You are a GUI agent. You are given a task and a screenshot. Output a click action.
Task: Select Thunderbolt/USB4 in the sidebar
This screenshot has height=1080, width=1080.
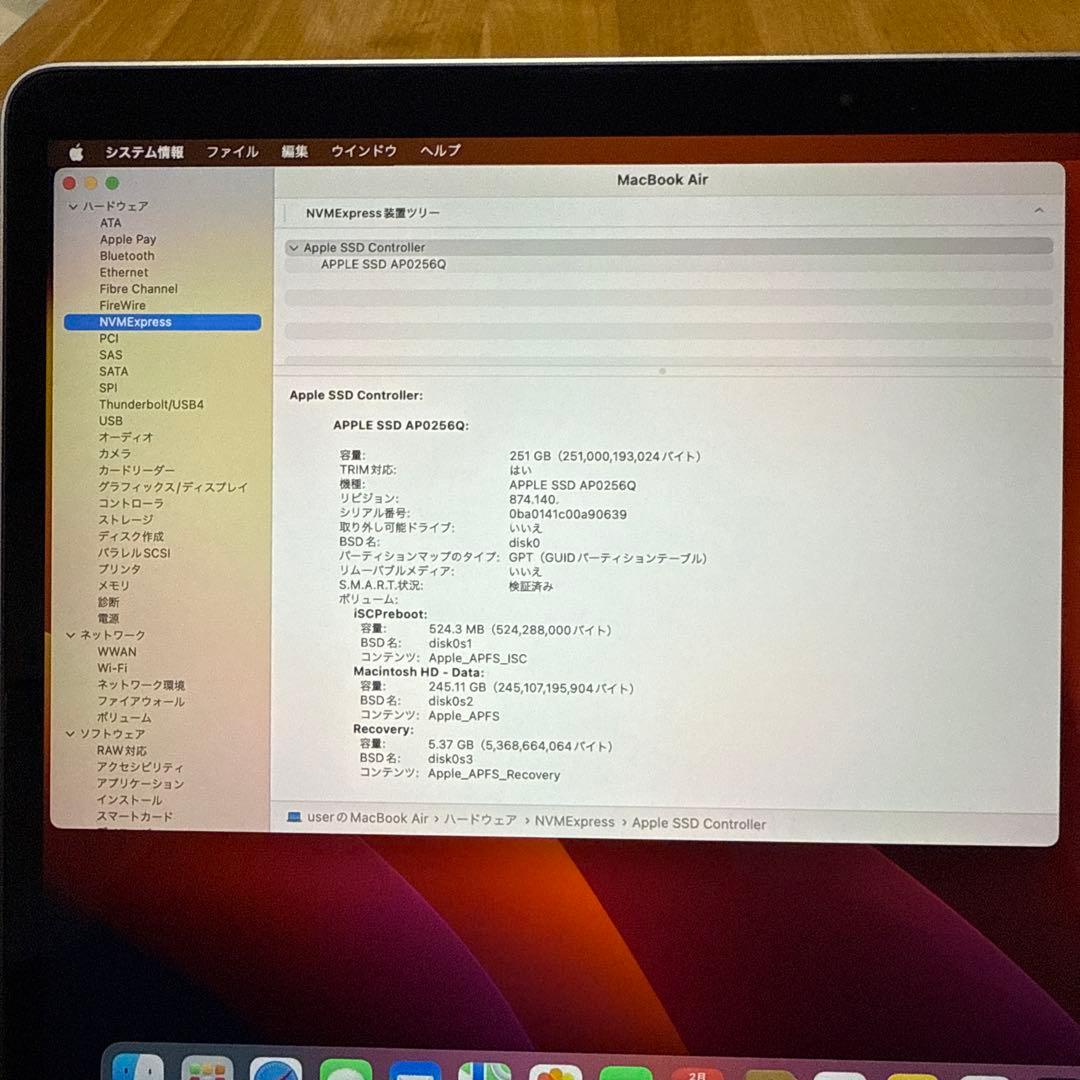click(x=151, y=405)
